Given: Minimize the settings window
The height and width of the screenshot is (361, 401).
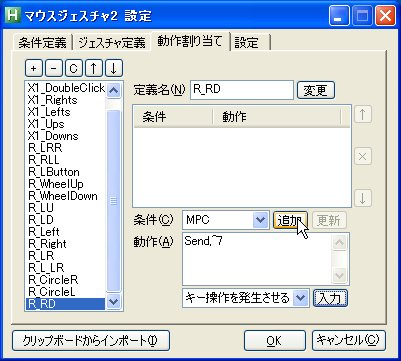Looking at the screenshot, I should [340, 16].
